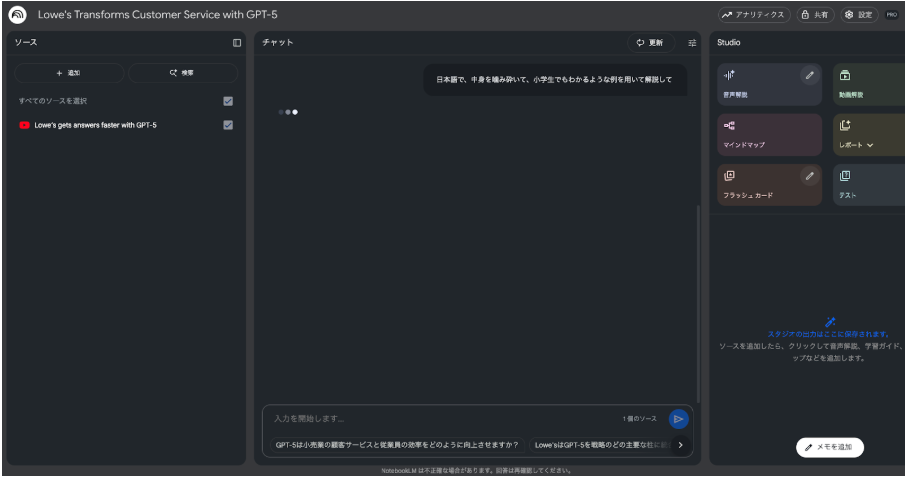The width and height of the screenshot is (905, 477).
Task: Uncheck the Lowe's gets answers faster source
Action: click(x=228, y=125)
